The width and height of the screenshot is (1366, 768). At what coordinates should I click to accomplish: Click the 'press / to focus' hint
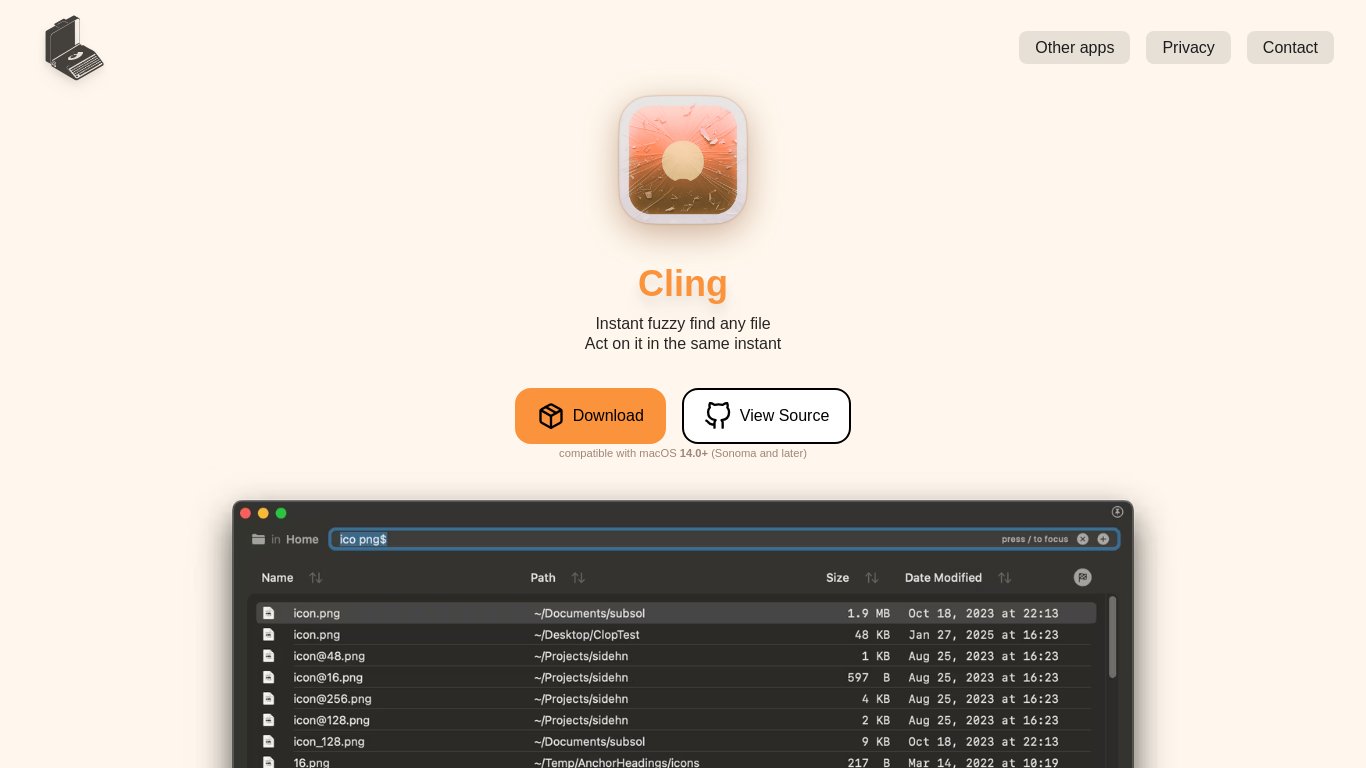[1035, 539]
